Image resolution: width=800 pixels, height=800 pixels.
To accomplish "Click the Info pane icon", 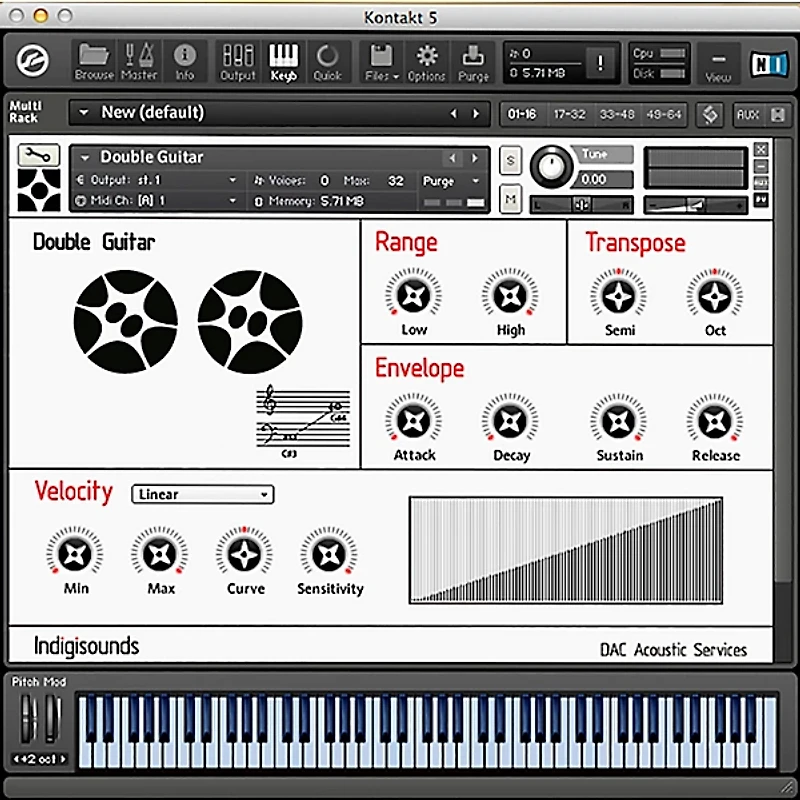I will (185, 60).
